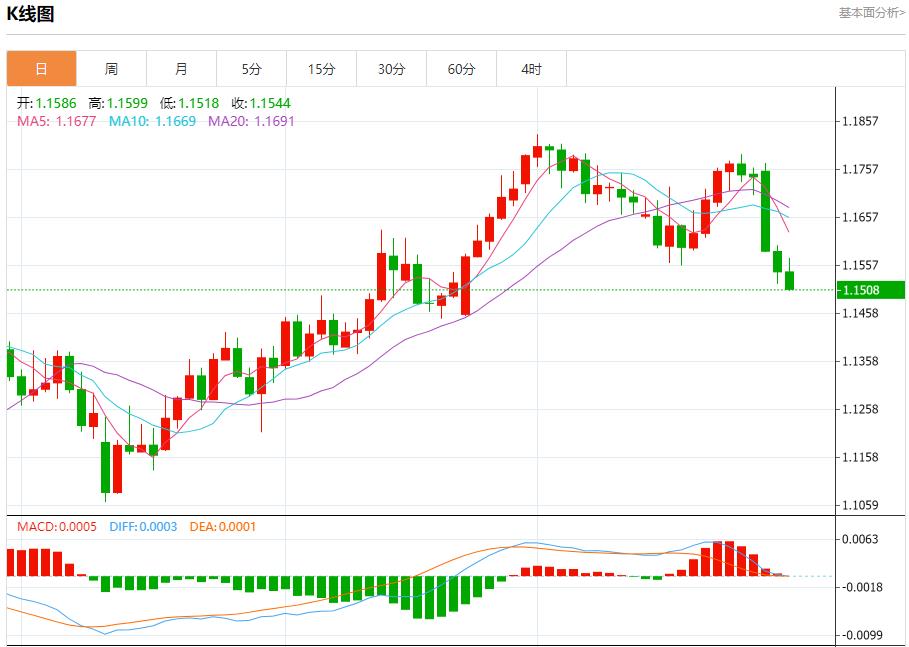
Task: Switch to the 日 (daily) timeframe tab
Action: pos(38,68)
